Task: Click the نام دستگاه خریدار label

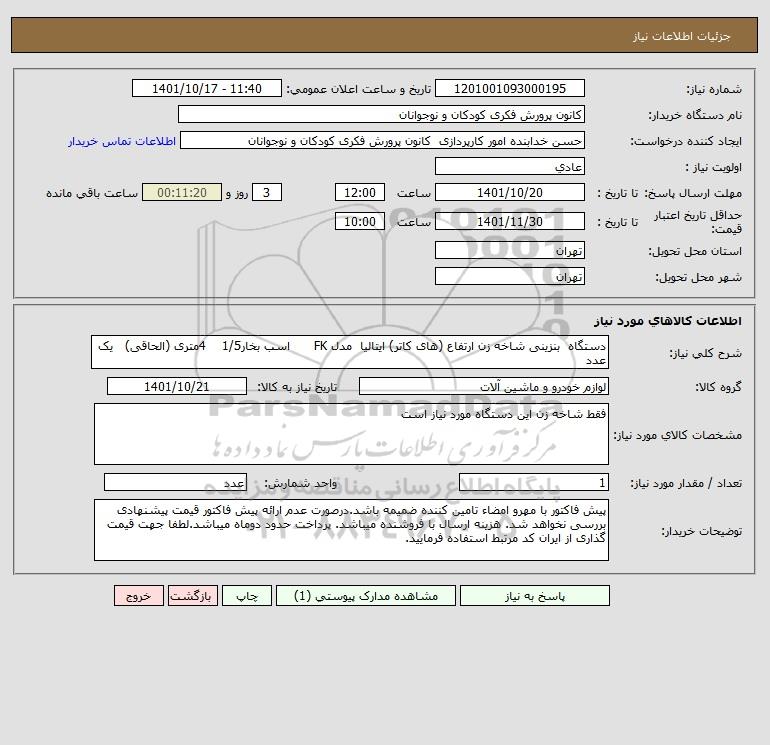Action: coord(695,115)
